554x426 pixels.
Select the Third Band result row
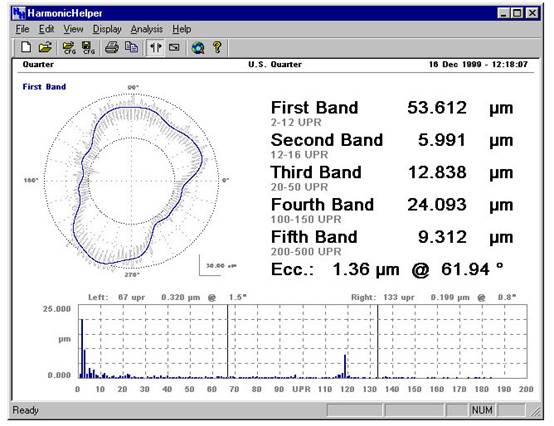[x=392, y=177]
